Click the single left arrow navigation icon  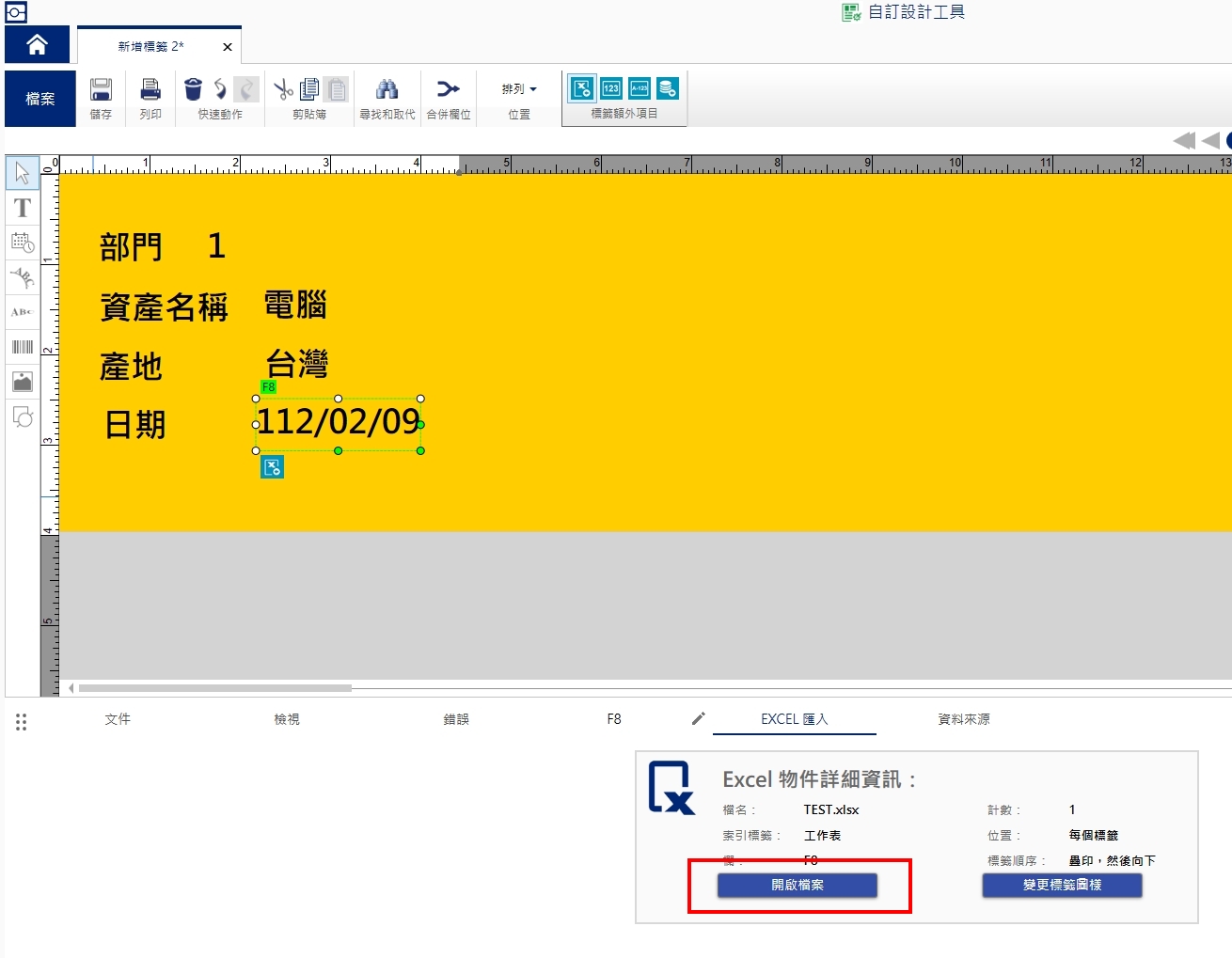pyautogui.click(x=1210, y=141)
